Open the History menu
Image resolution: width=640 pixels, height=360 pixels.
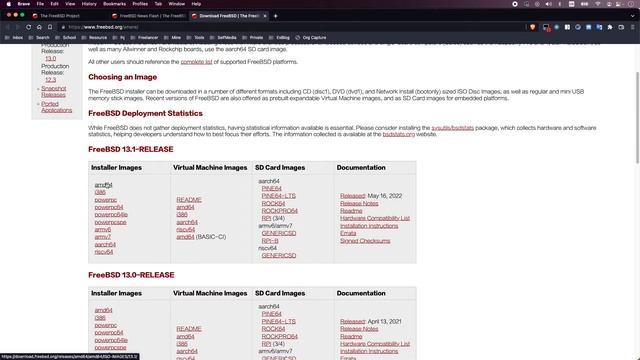point(89,4)
